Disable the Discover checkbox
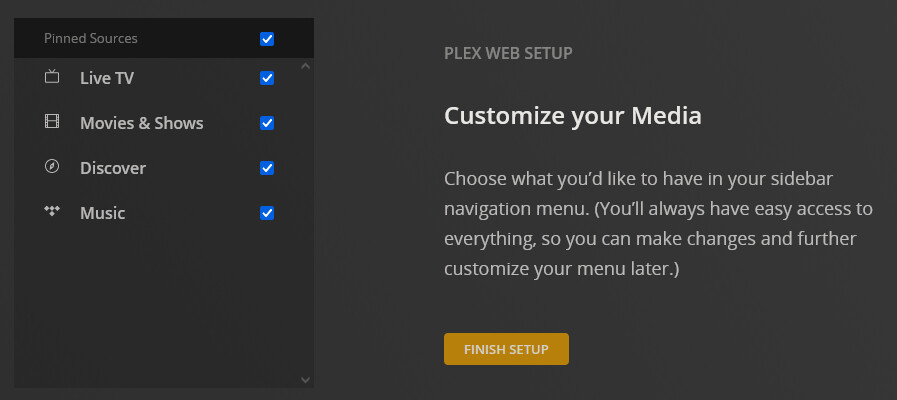This screenshot has height=400, width=897. click(x=267, y=168)
